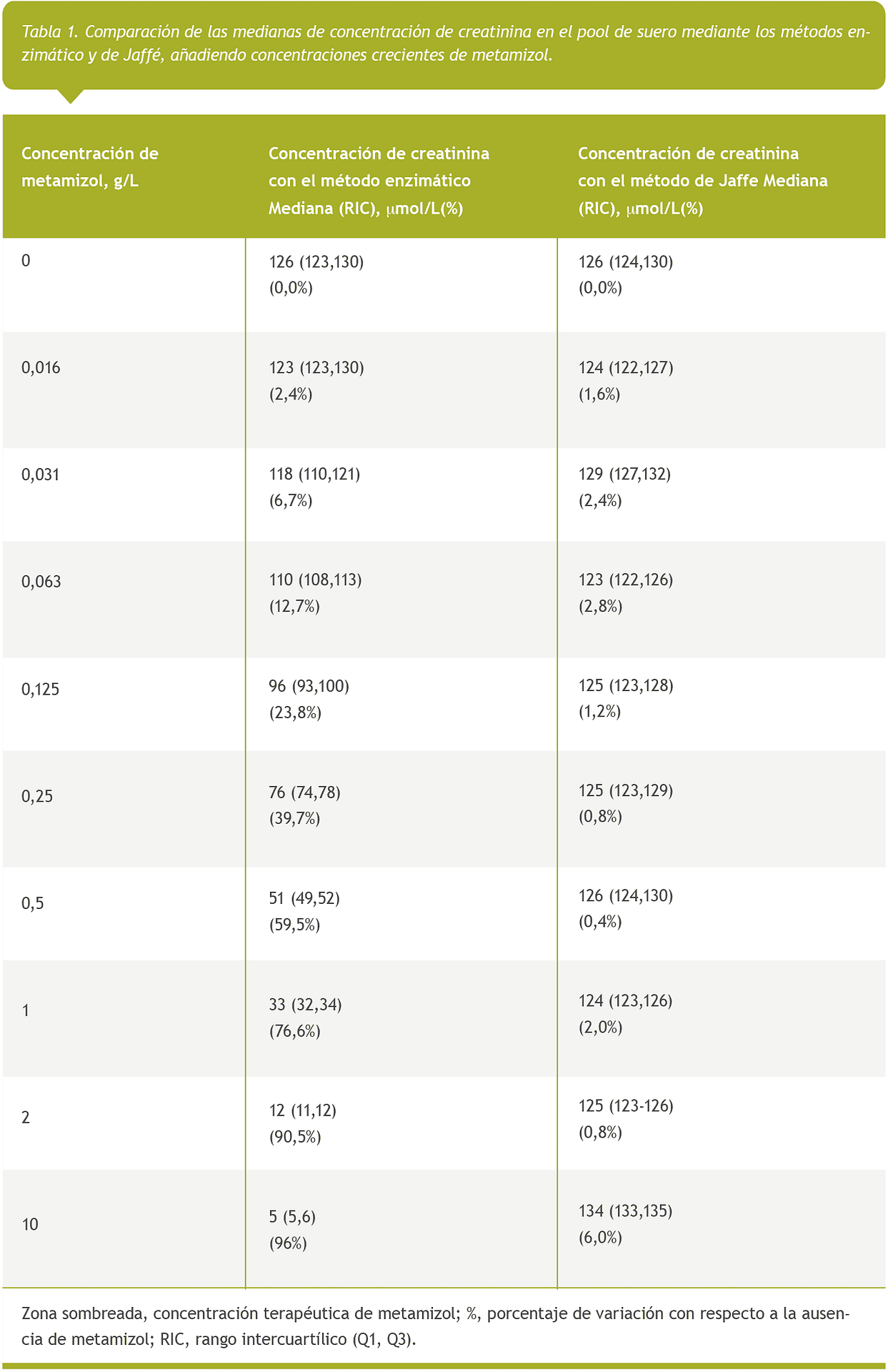Select the "Concentración de metamizol, g/L" column header

point(90,167)
